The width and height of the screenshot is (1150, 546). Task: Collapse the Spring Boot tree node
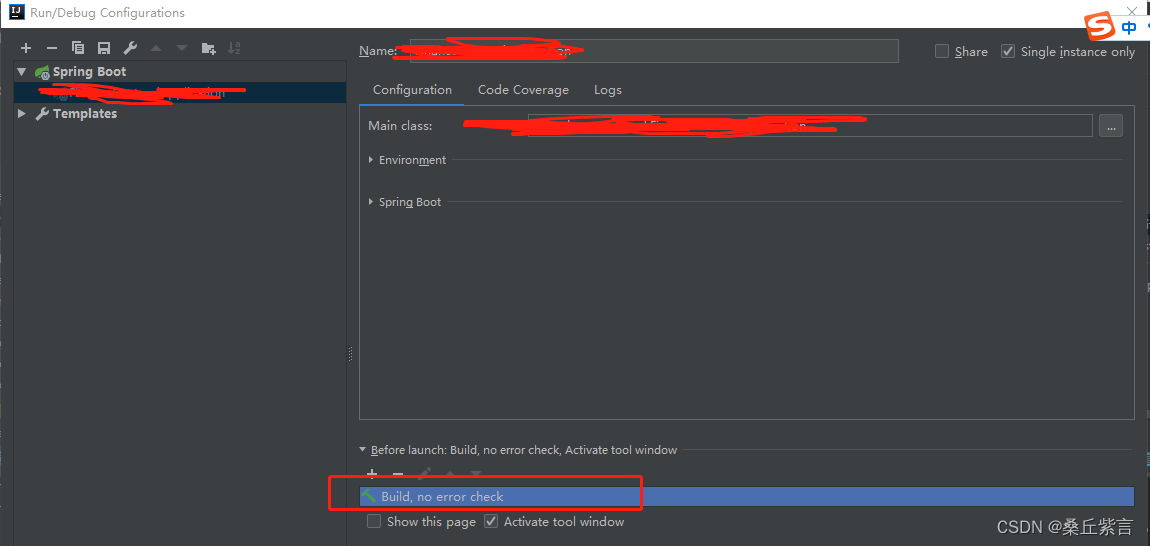[22, 72]
